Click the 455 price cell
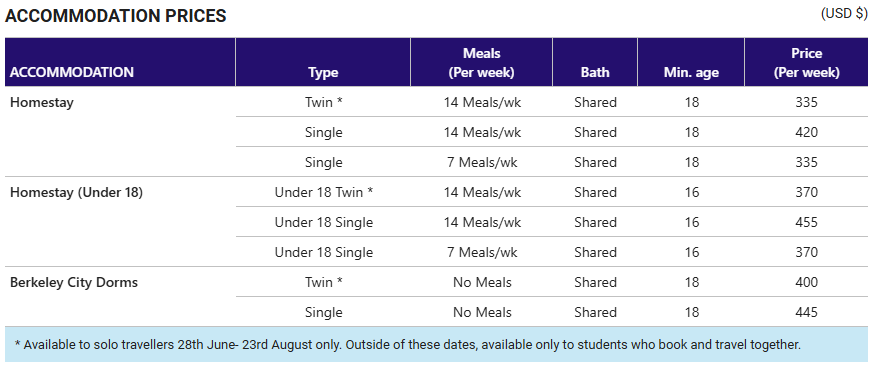873x370 pixels. pos(806,223)
